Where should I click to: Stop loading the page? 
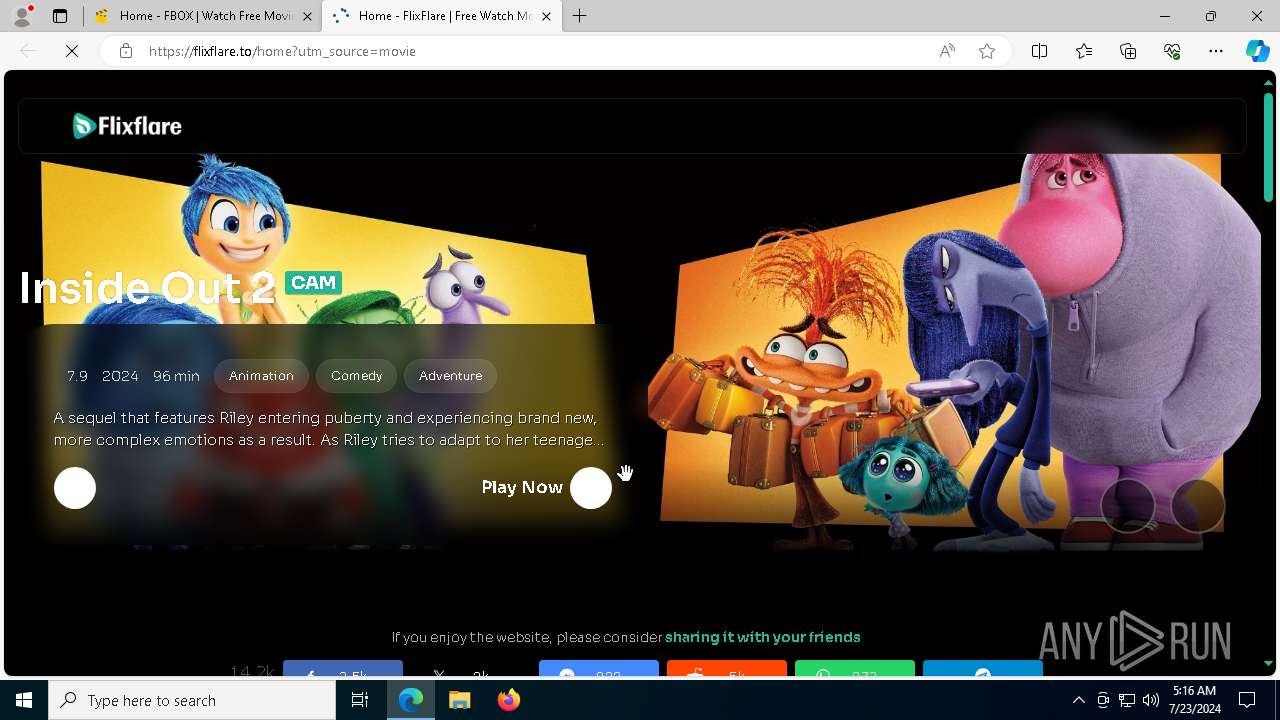[x=72, y=51]
